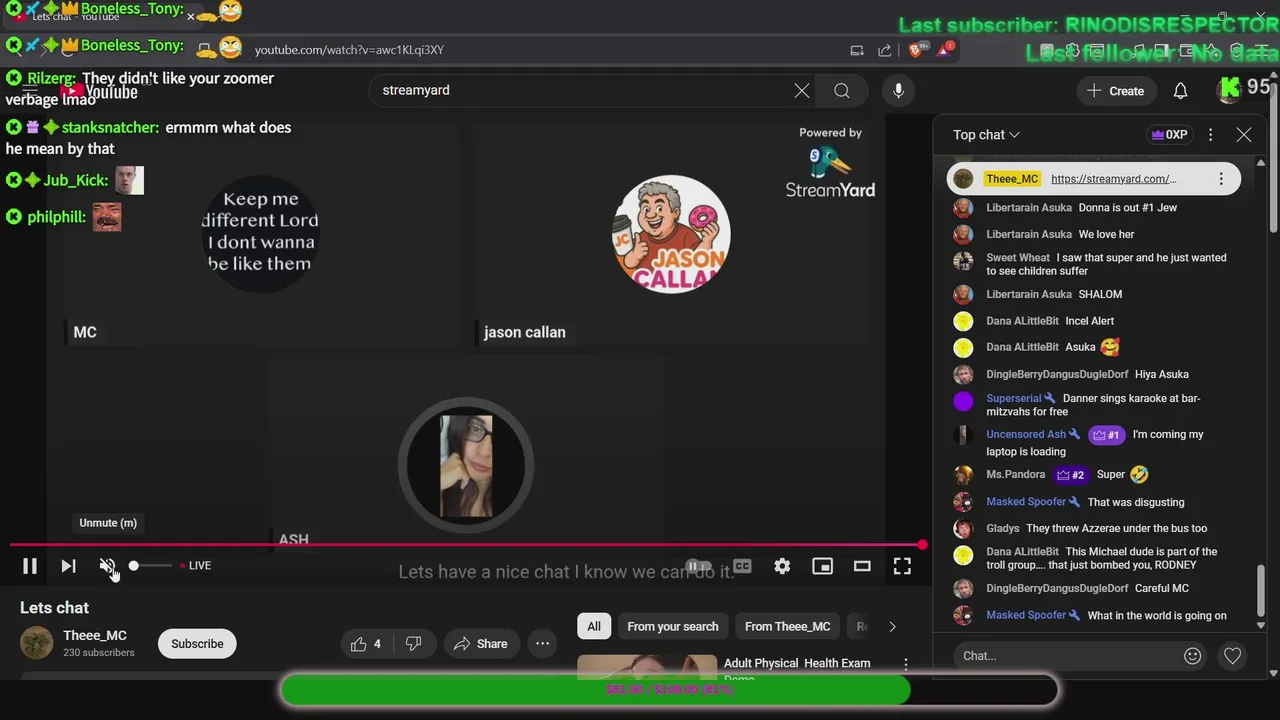
Task: Click the YouTube logo
Action: click(x=100, y=91)
